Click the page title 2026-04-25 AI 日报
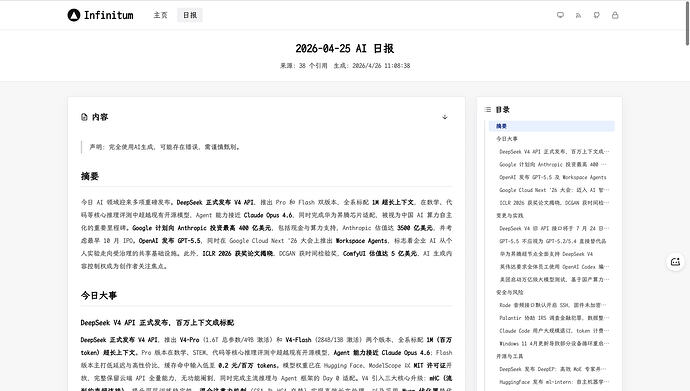Screen dimensions: 690x391 (x=345, y=48)
